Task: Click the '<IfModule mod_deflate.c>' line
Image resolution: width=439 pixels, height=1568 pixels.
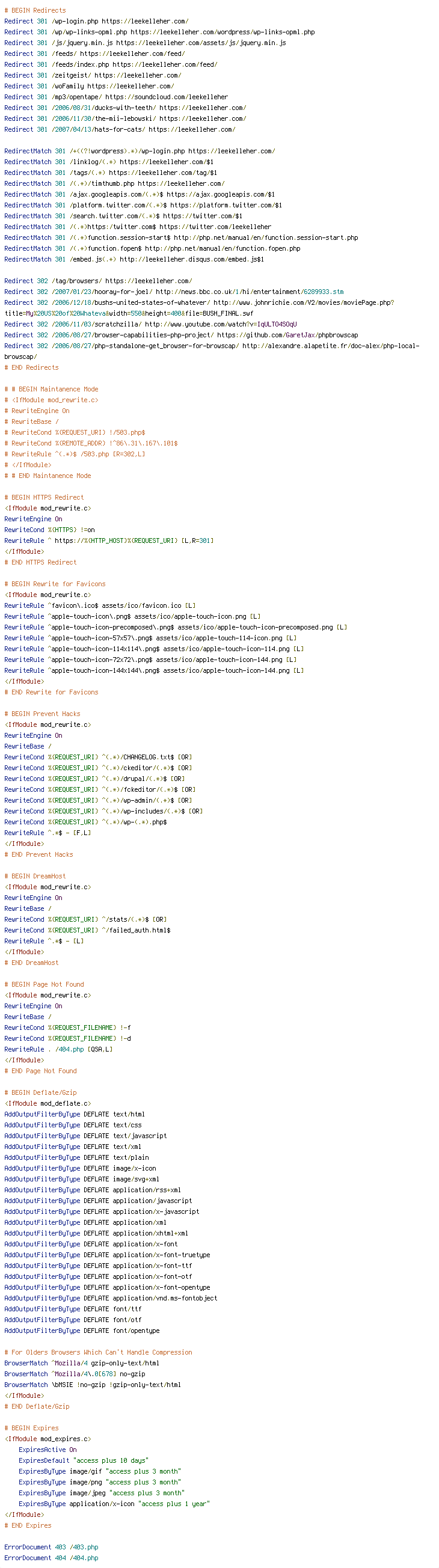Action: tap(48, 1104)
